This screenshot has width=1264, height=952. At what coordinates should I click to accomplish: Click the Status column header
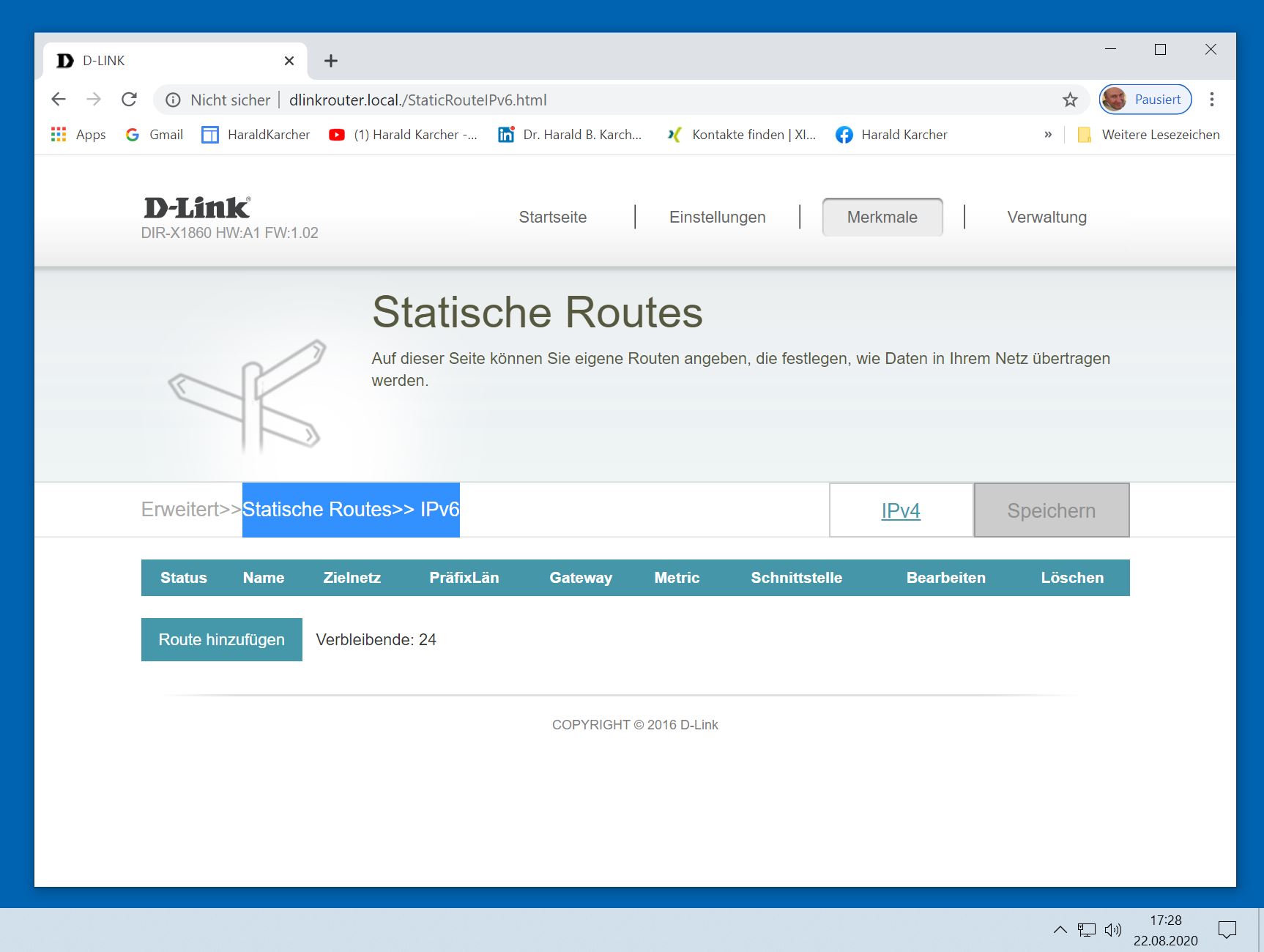[x=184, y=578]
